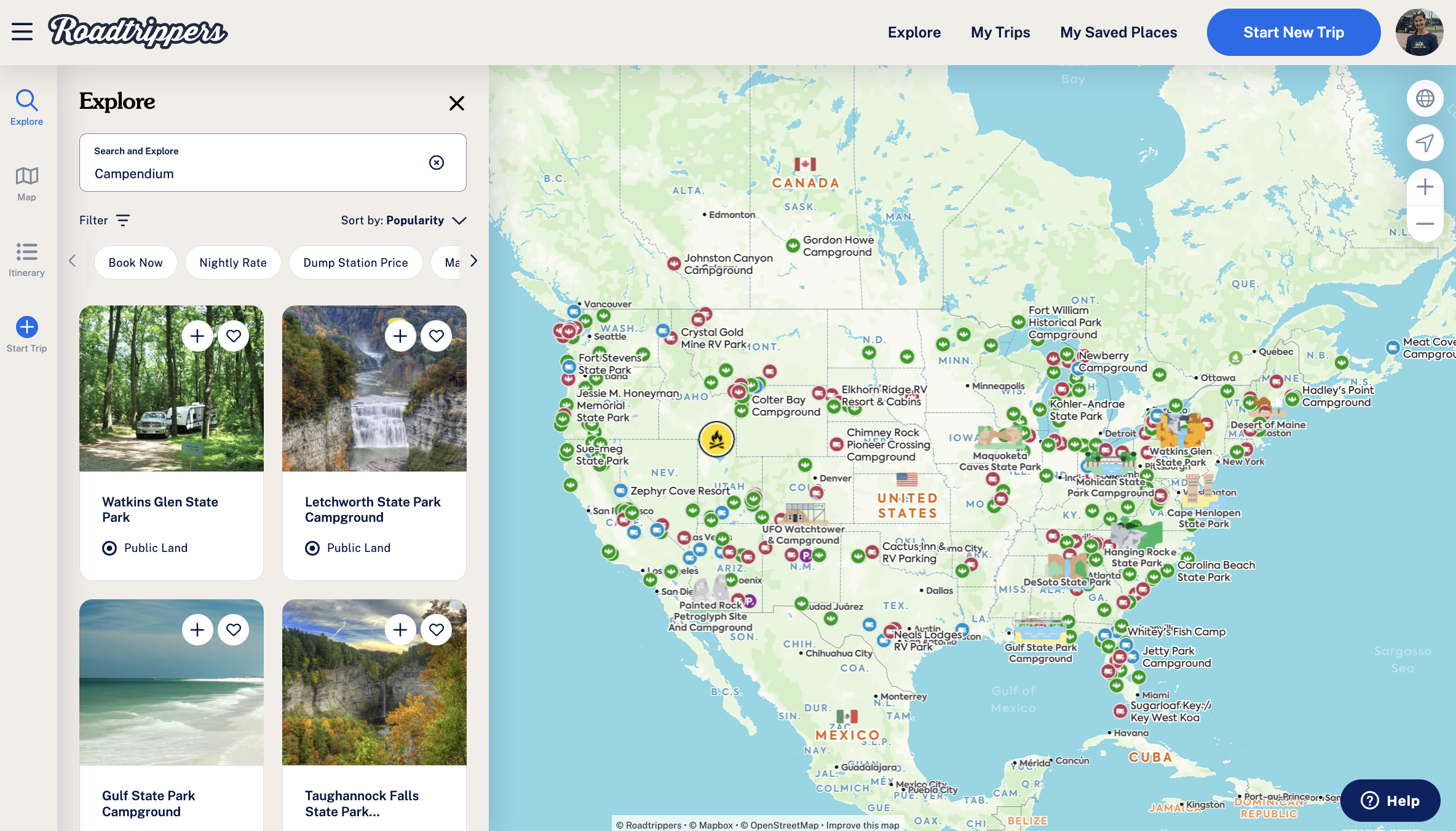
Task: Add Gulf State Park Campground to trip
Action: pos(197,630)
